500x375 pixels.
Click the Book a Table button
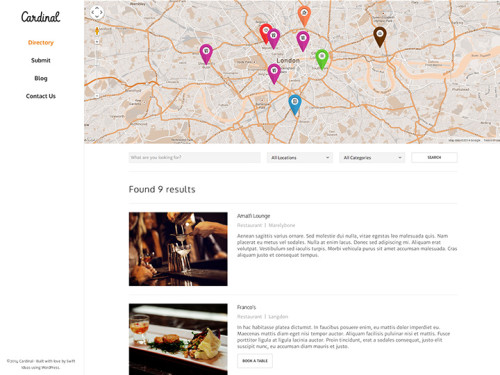tap(255, 361)
